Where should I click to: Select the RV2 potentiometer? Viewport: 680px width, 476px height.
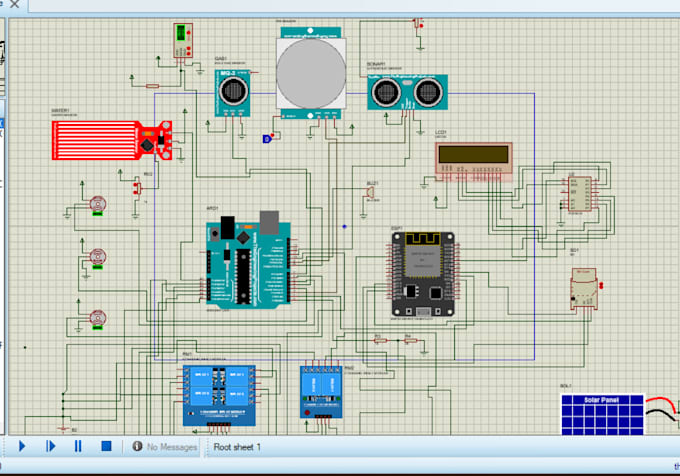pos(137,188)
